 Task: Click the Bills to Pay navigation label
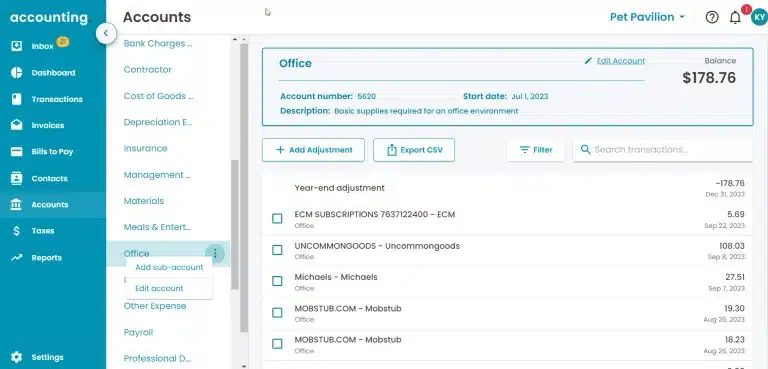(x=52, y=151)
